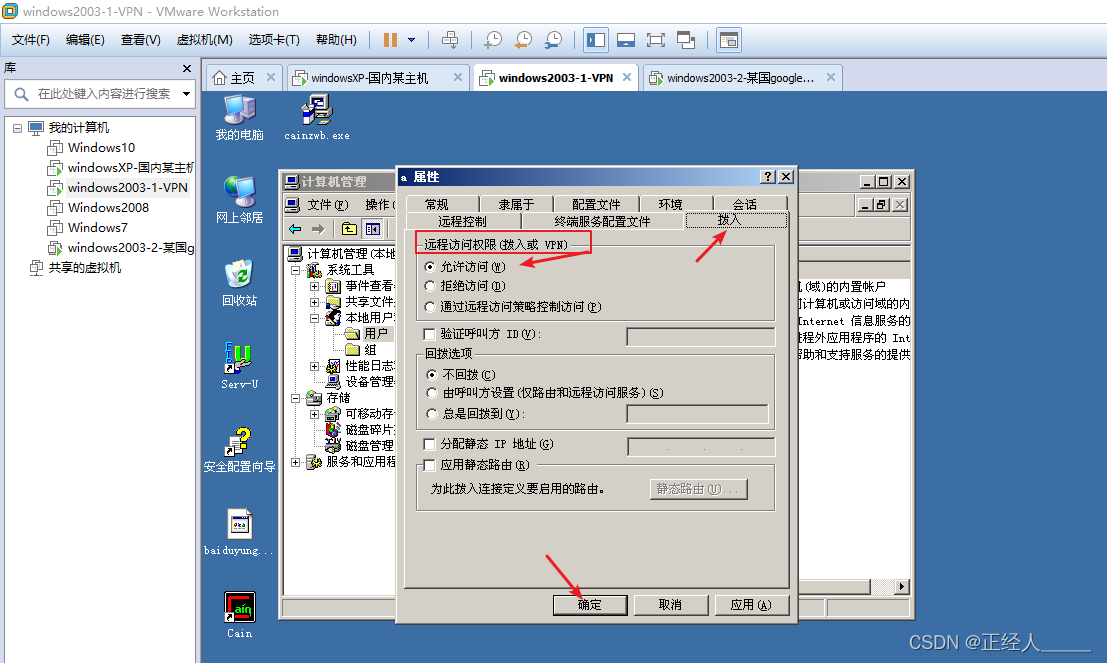This screenshot has height=663, width=1107.
Task: Open the 虚拟机(M) menu
Action: click(204, 40)
